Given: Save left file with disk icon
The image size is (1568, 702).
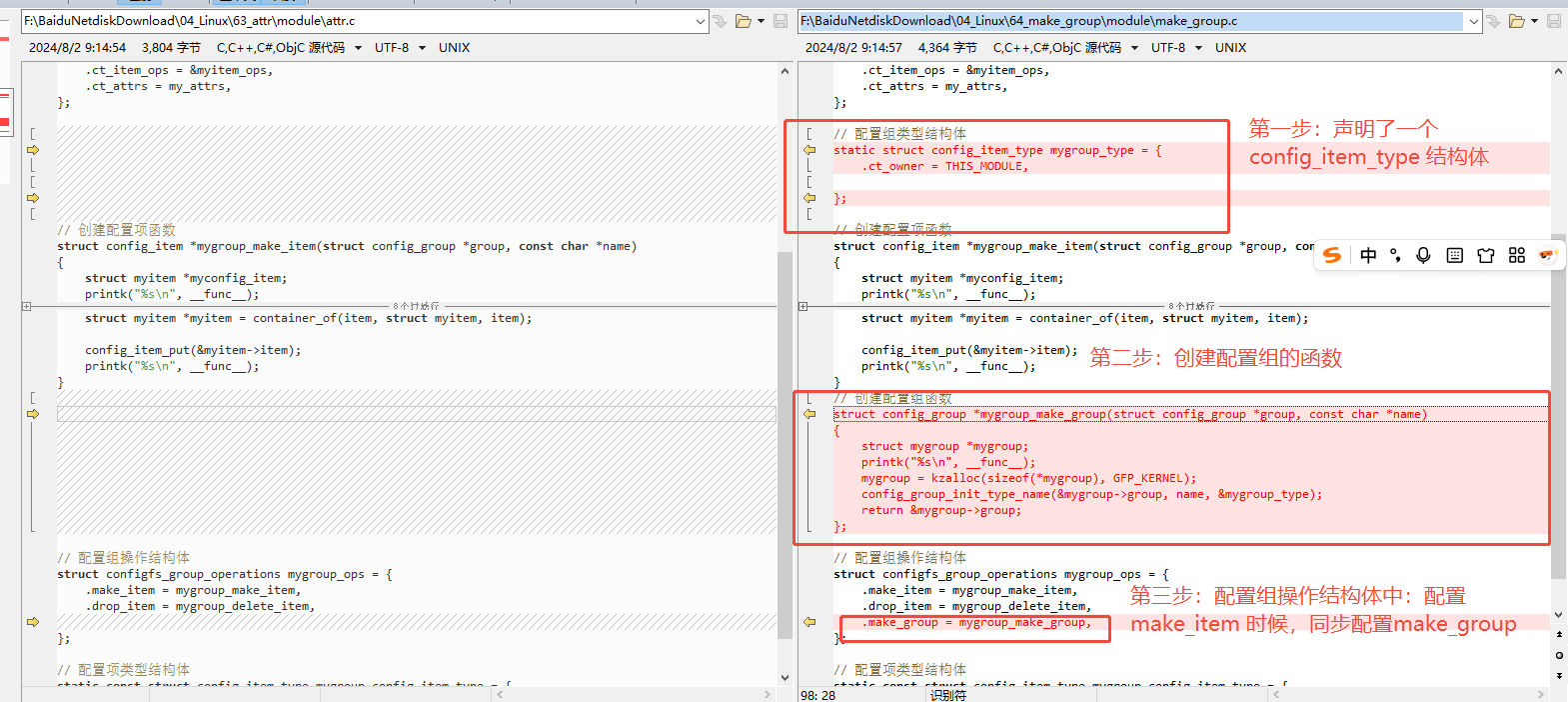Looking at the screenshot, I should click(x=781, y=21).
